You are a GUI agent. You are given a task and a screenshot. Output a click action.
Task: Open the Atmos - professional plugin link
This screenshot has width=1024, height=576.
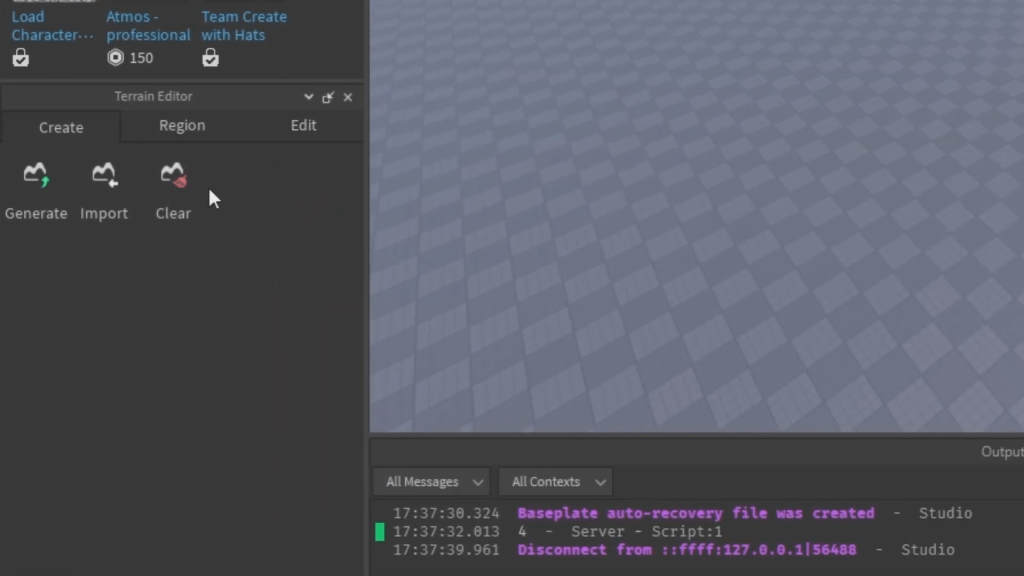(x=148, y=25)
